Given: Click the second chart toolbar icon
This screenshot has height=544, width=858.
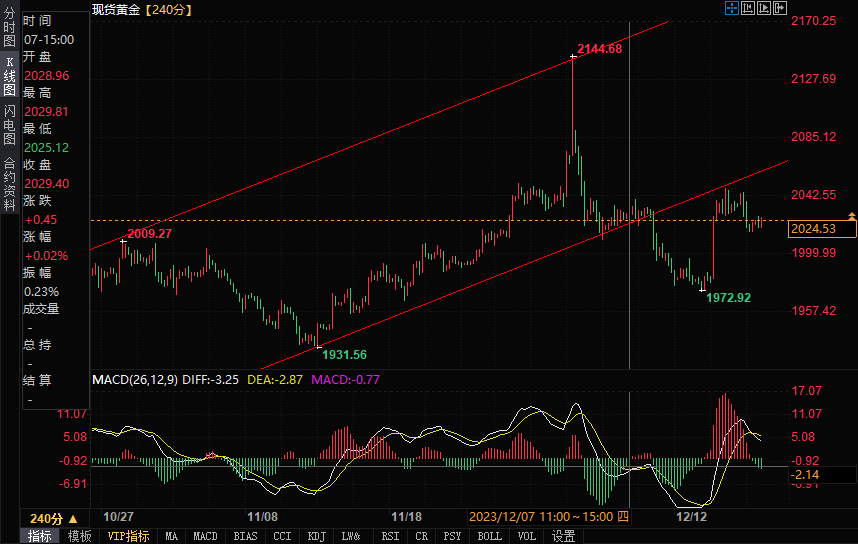Looking at the screenshot, I should click(x=747, y=8).
